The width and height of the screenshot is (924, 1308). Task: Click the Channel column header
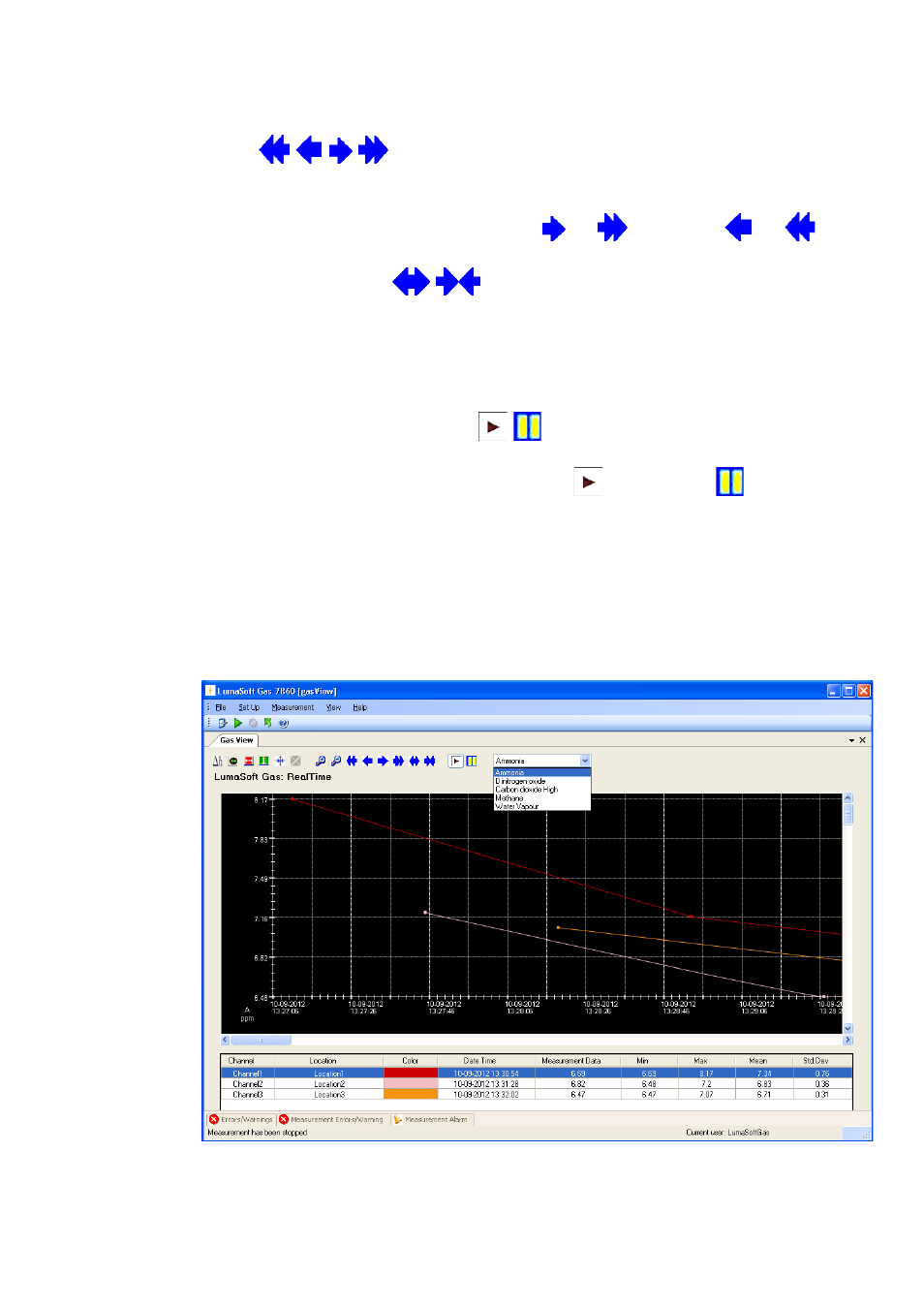[x=248, y=1061]
